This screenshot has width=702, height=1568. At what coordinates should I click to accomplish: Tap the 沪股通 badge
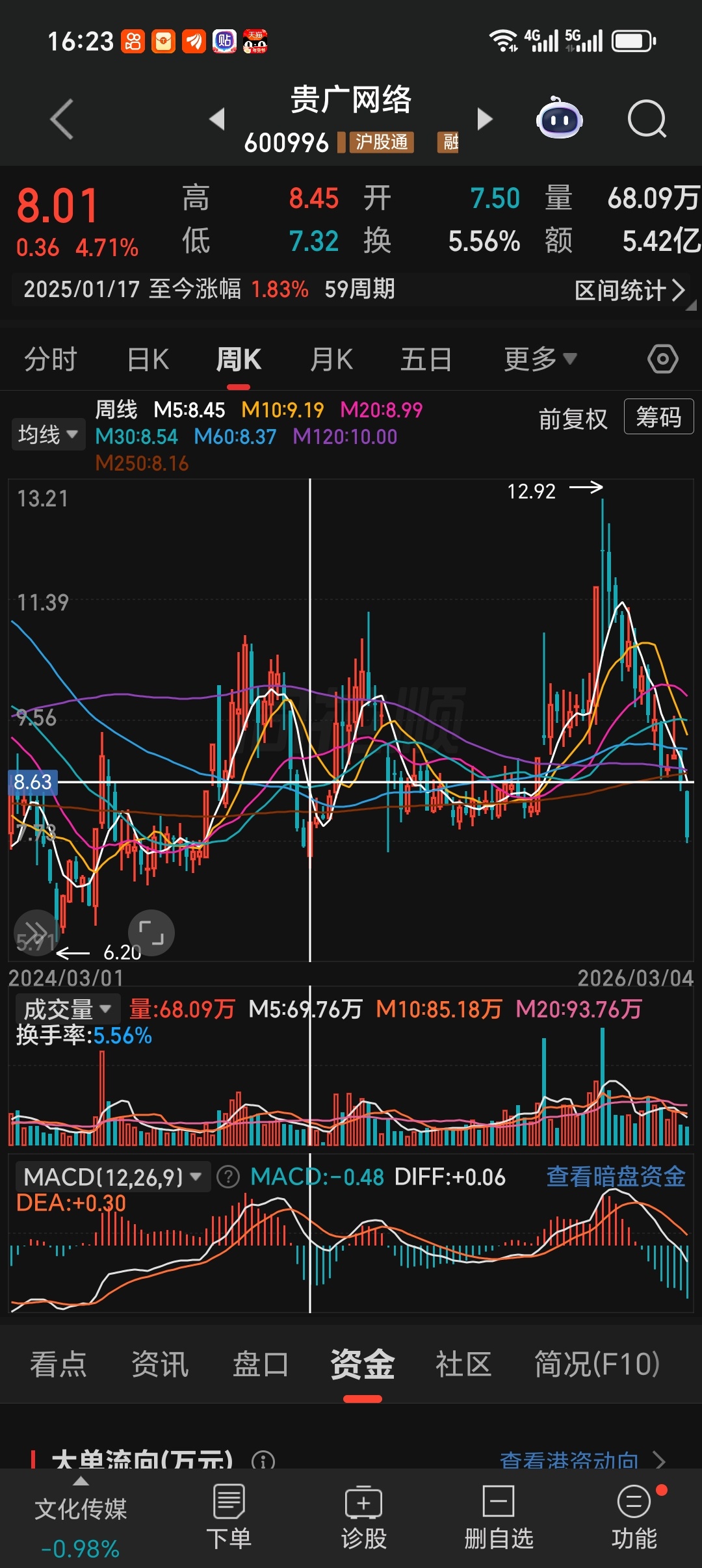click(x=382, y=142)
